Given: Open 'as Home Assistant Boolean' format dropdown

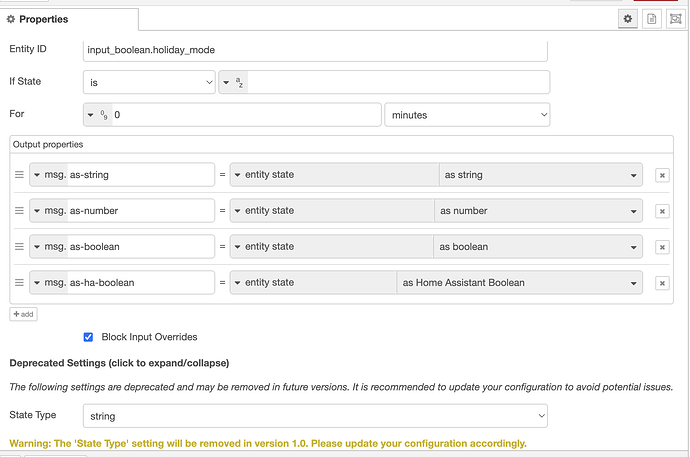Looking at the screenshot, I should 520,283.
